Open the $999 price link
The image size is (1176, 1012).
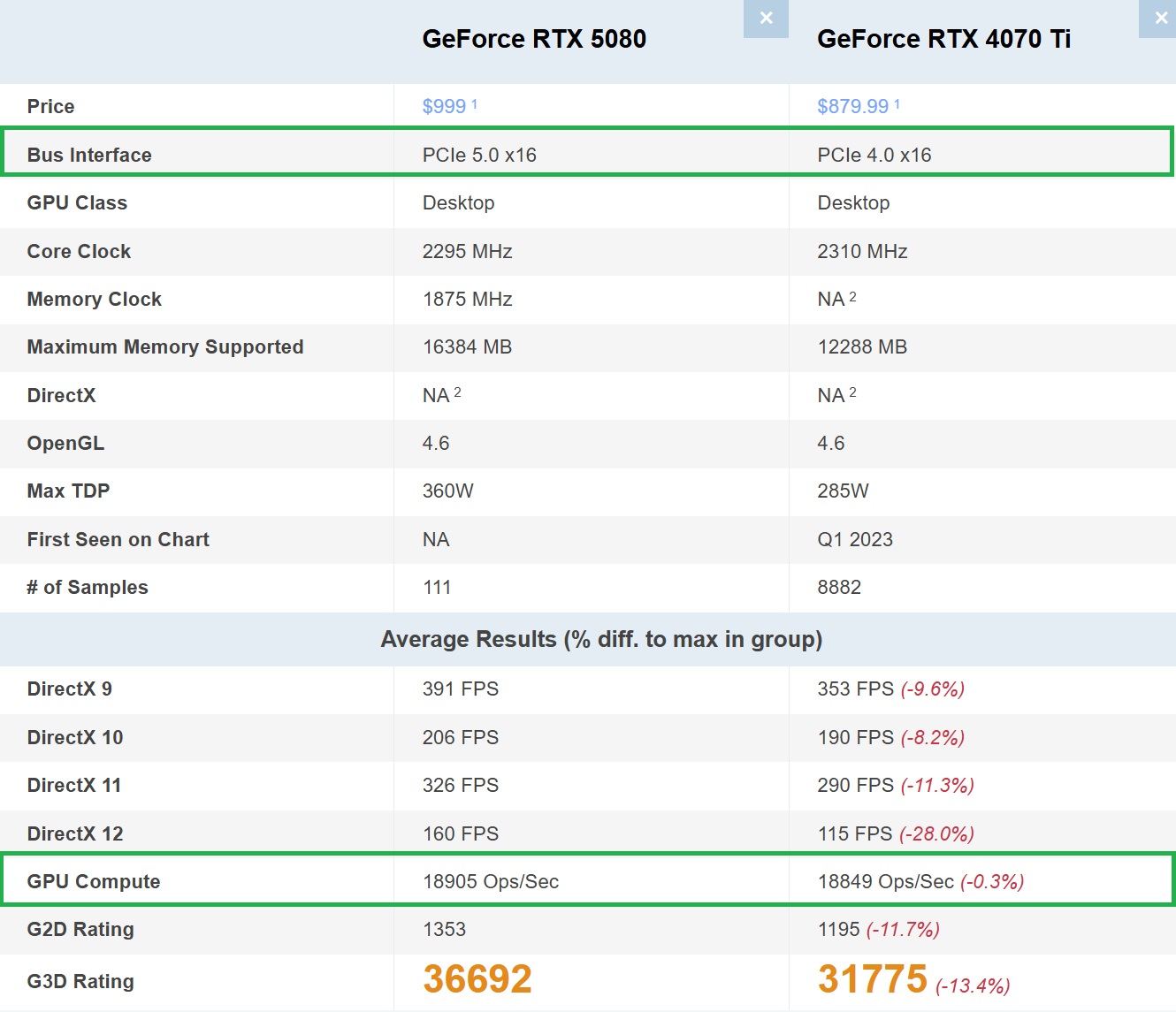[444, 107]
